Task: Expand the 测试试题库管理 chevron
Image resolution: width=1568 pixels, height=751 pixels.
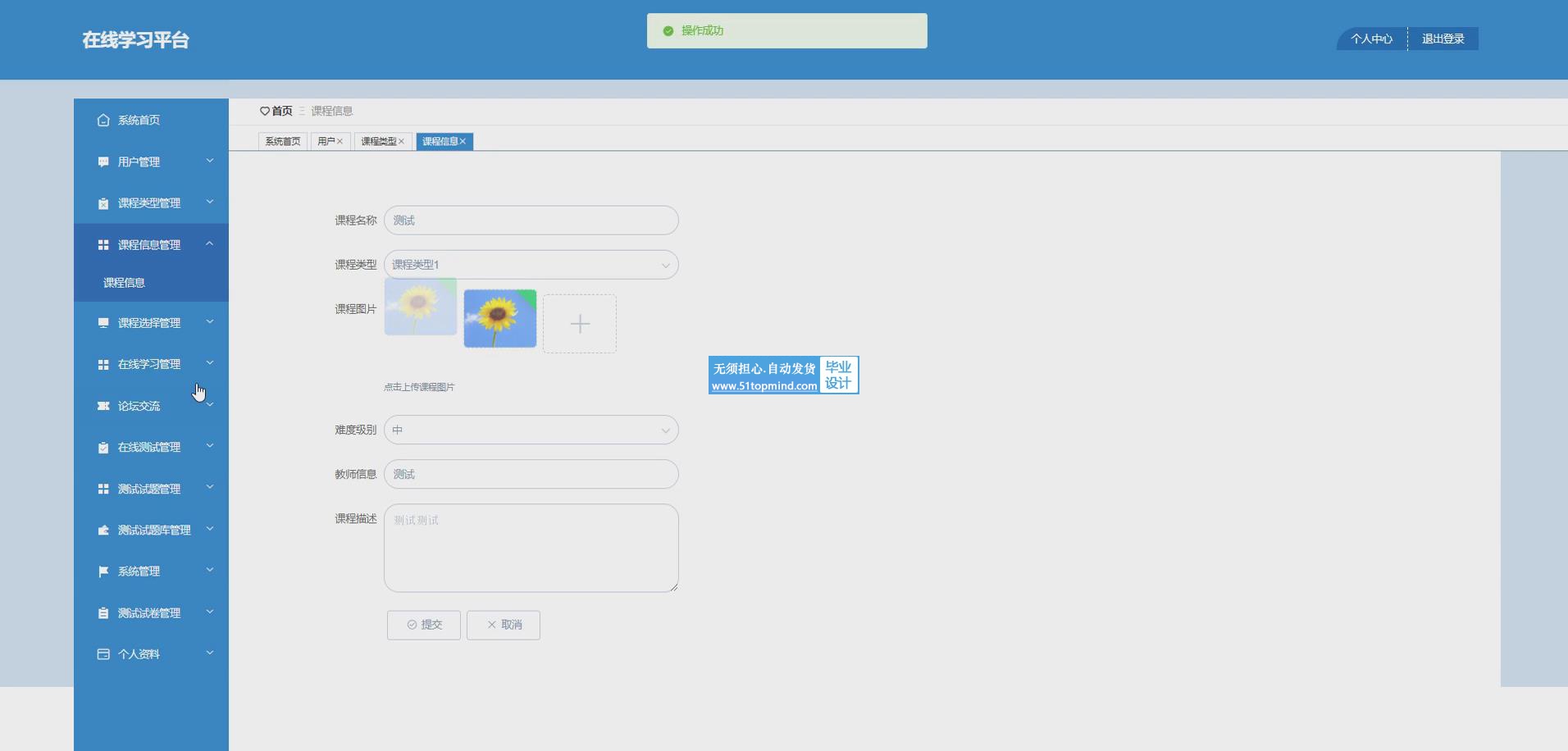Action: 210,529
